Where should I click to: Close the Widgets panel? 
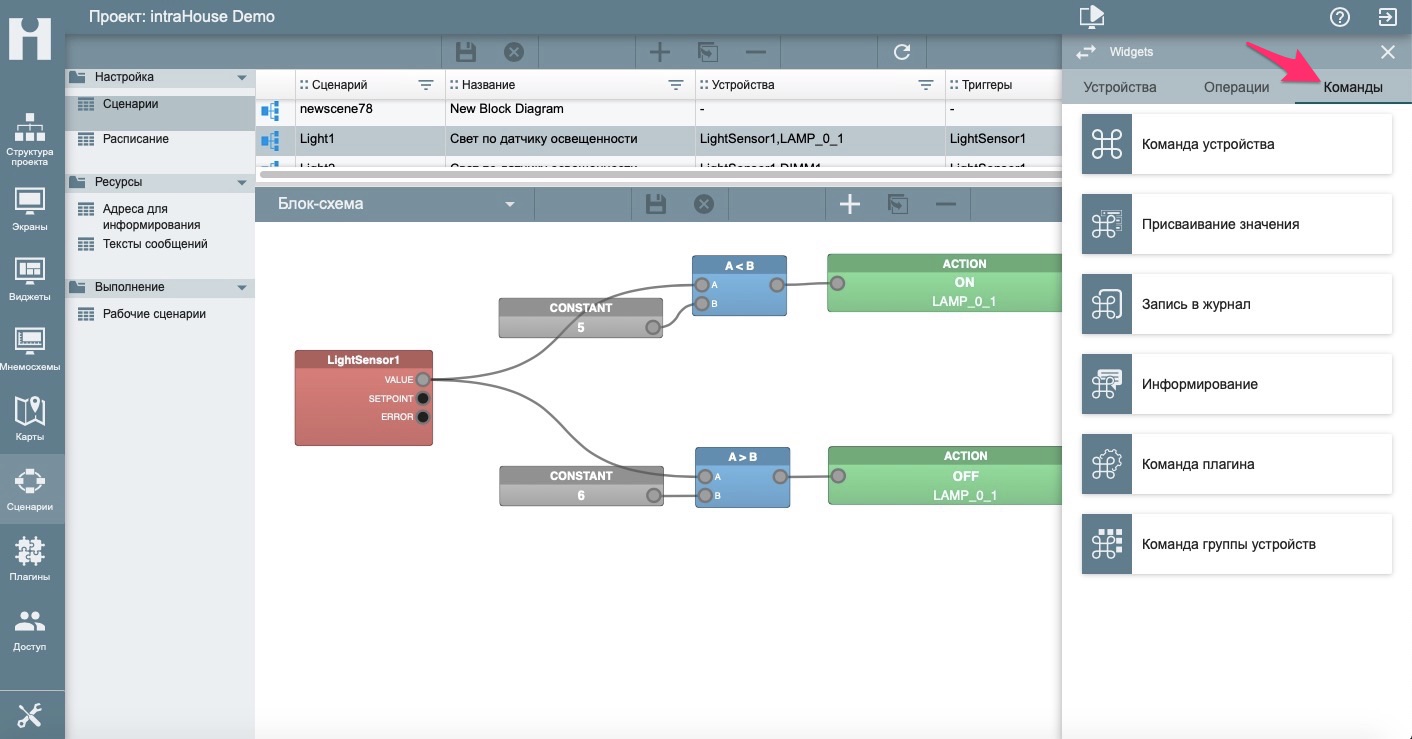pos(1387,52)
